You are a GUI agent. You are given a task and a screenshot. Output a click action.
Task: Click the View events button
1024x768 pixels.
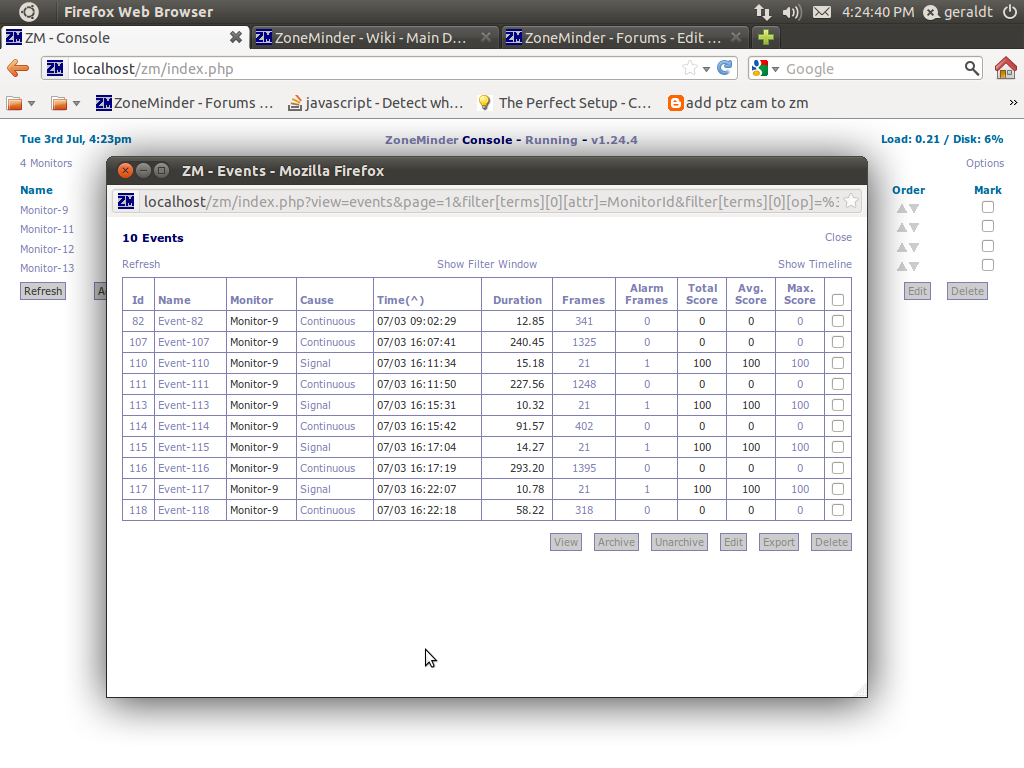pos(566,542)
